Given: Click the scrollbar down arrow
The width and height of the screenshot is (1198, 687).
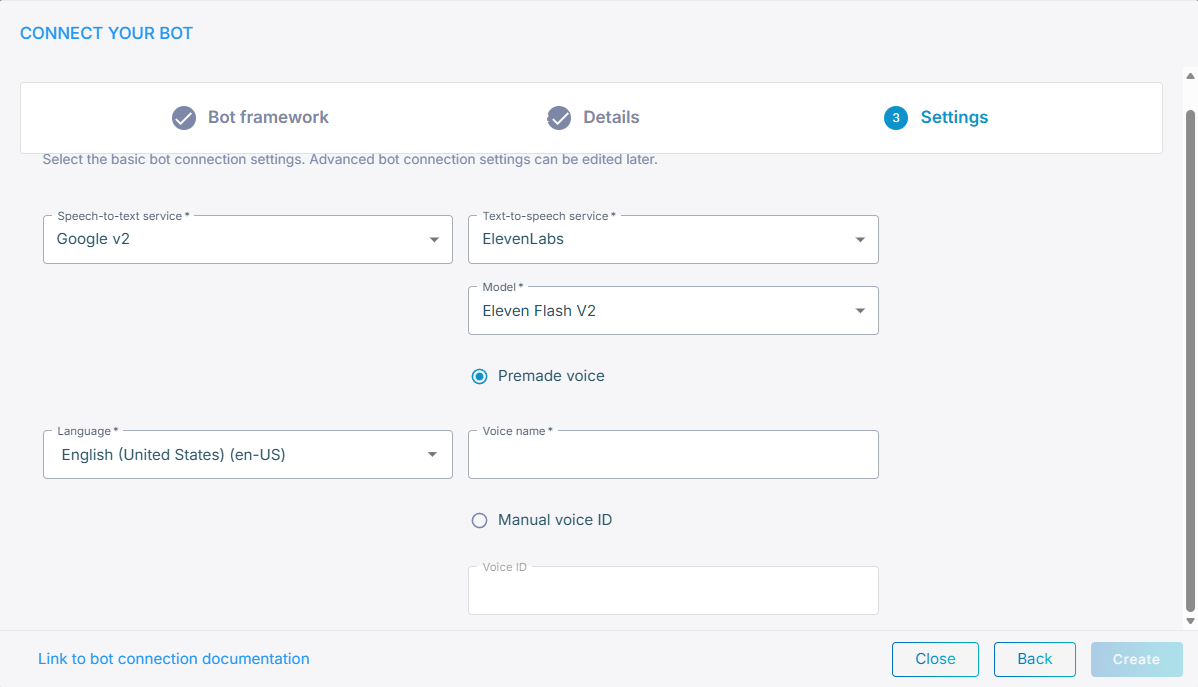Looking at the screenshot, I should coord(1190,621).
